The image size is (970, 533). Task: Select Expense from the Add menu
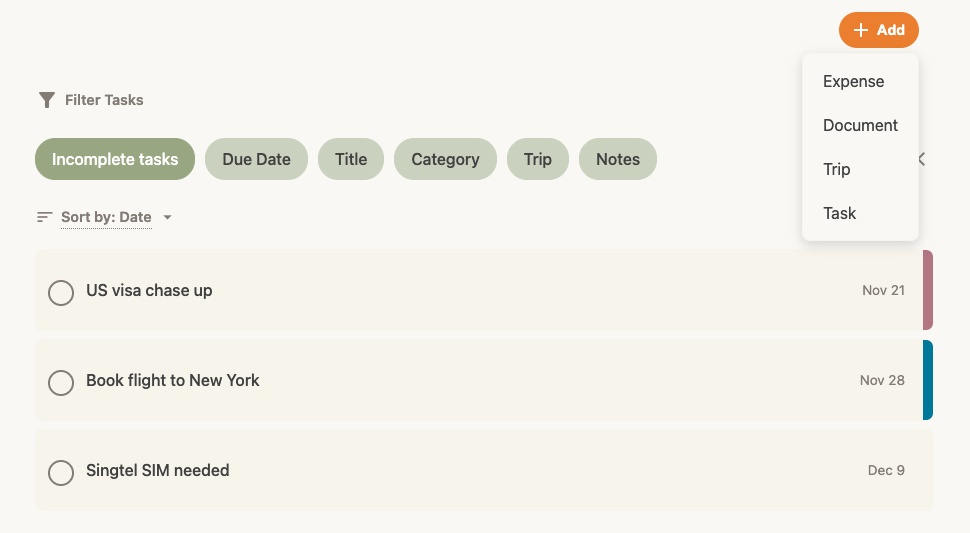[x=853, y=82]
